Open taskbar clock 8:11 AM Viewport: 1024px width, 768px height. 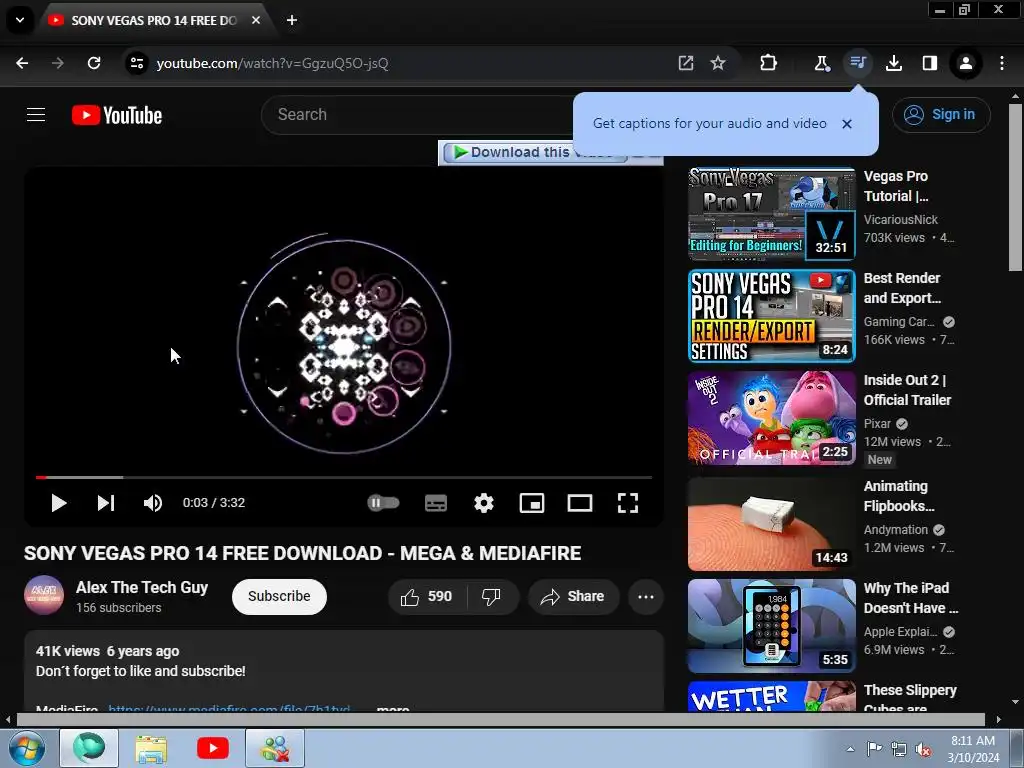973,749
